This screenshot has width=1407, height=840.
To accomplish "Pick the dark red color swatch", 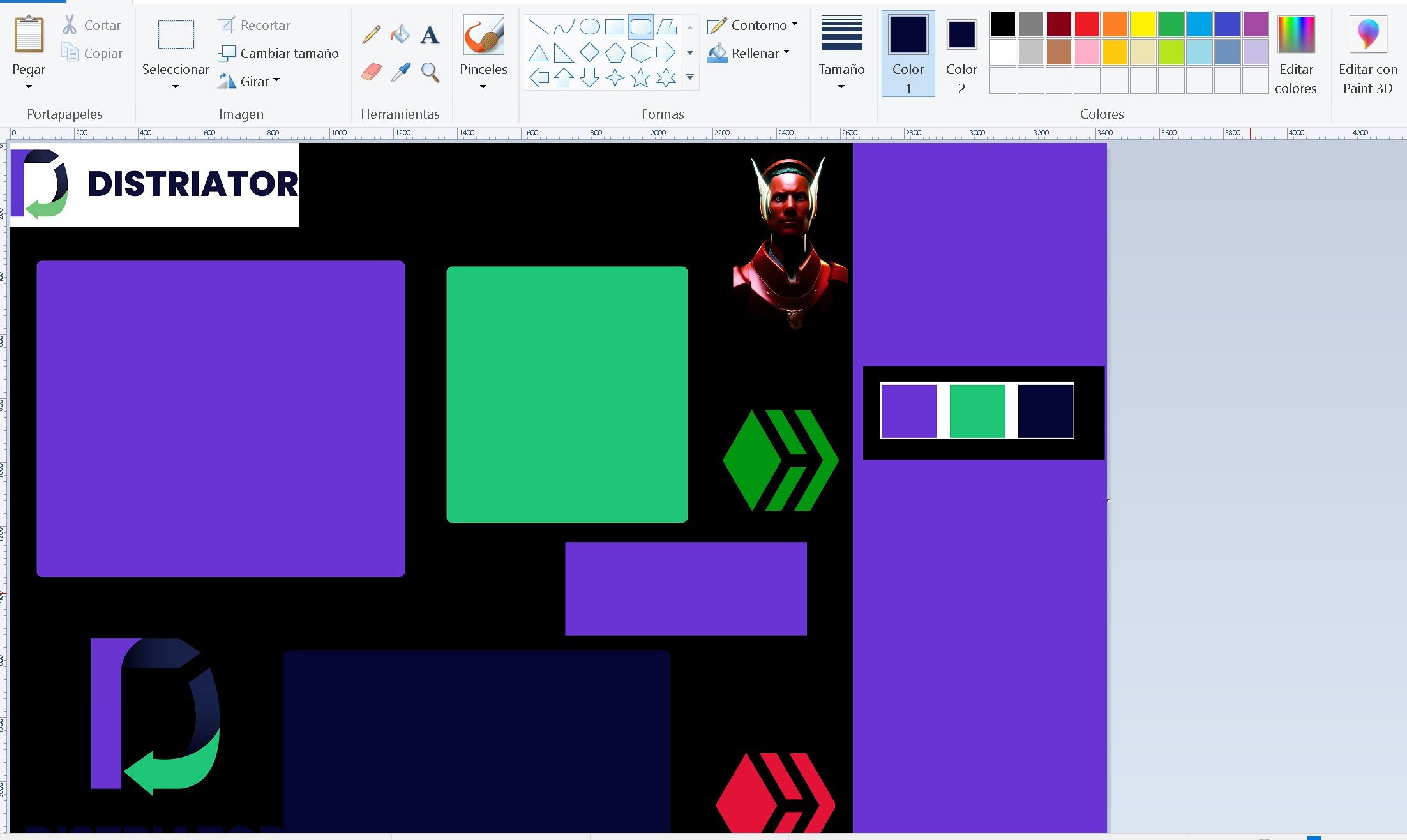I will (1058, 24).
